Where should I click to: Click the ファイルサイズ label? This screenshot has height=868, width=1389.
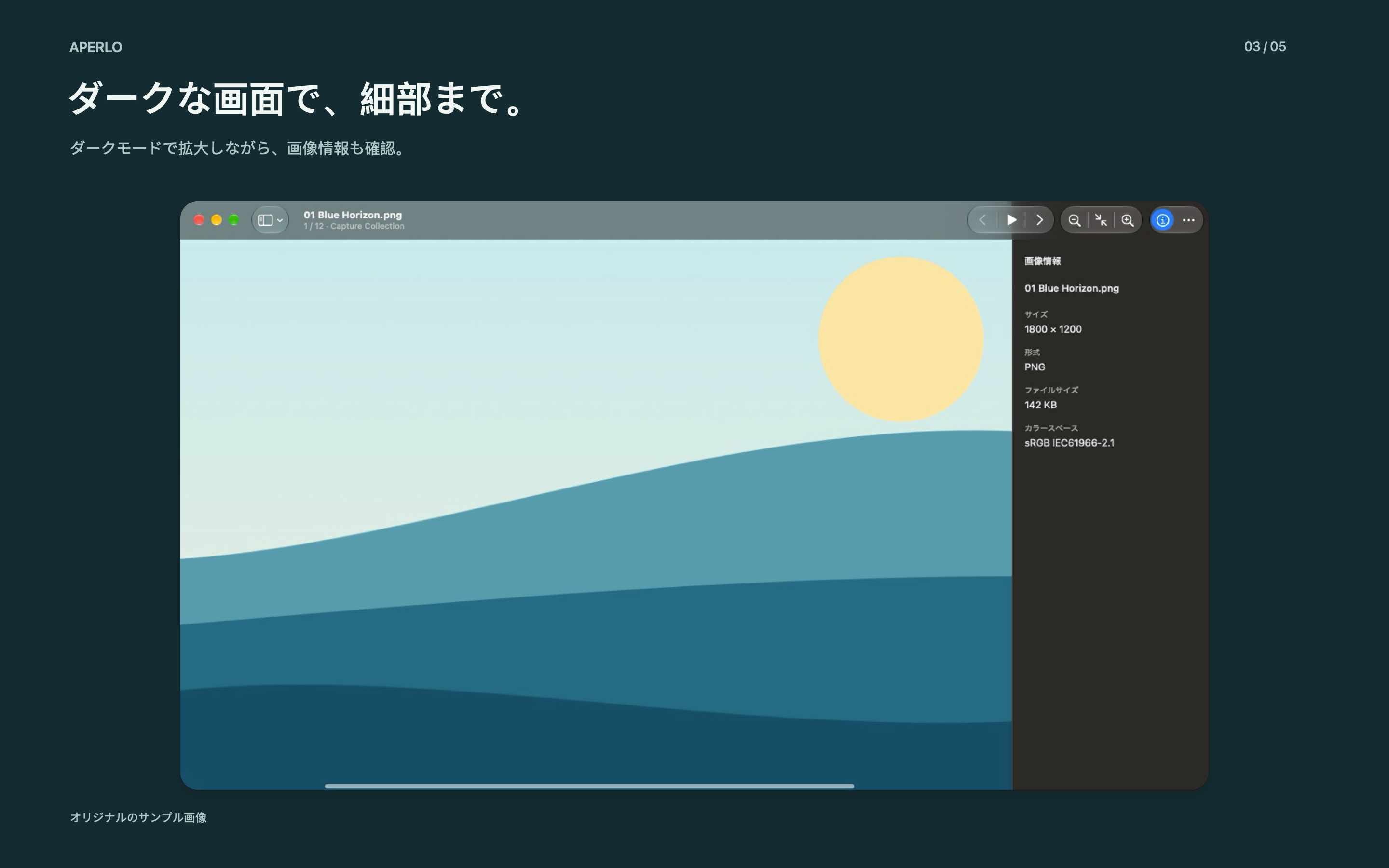pyautogui.click(x=1051, y=391)
